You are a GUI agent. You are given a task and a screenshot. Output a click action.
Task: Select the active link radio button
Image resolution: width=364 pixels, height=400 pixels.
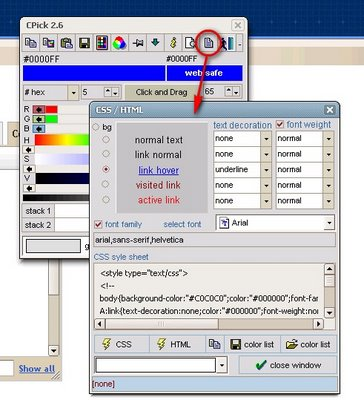(106, 200)
